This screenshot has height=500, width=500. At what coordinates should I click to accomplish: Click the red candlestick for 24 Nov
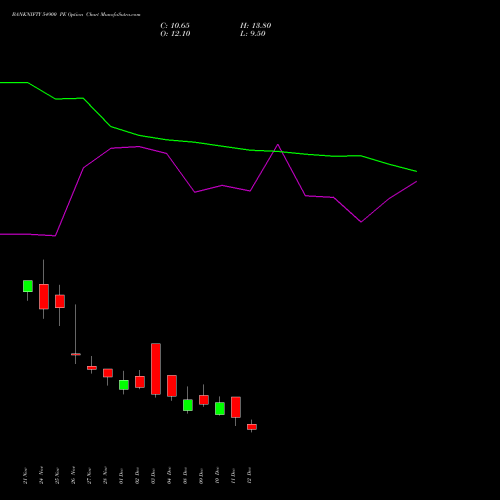[x=44, y=297]
